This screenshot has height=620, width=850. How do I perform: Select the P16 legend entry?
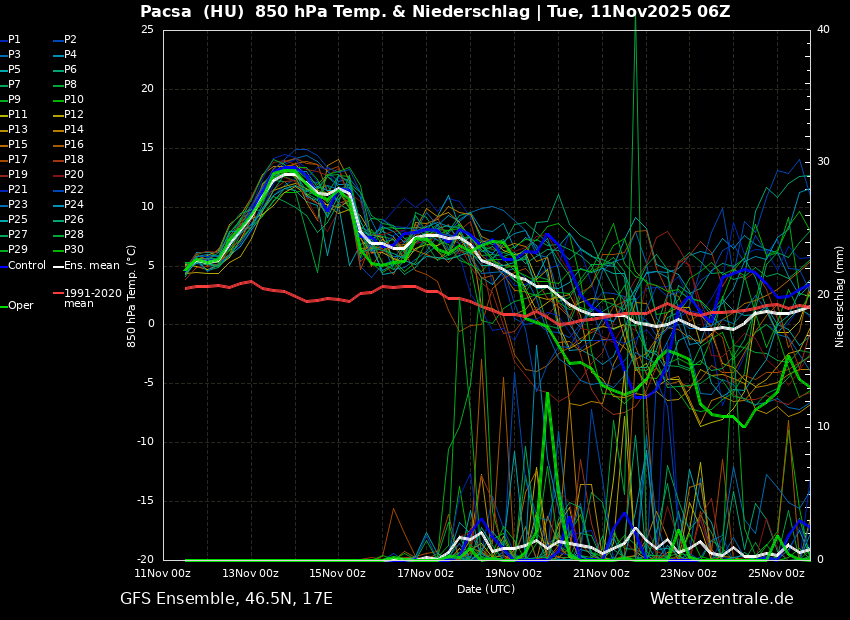73,145
